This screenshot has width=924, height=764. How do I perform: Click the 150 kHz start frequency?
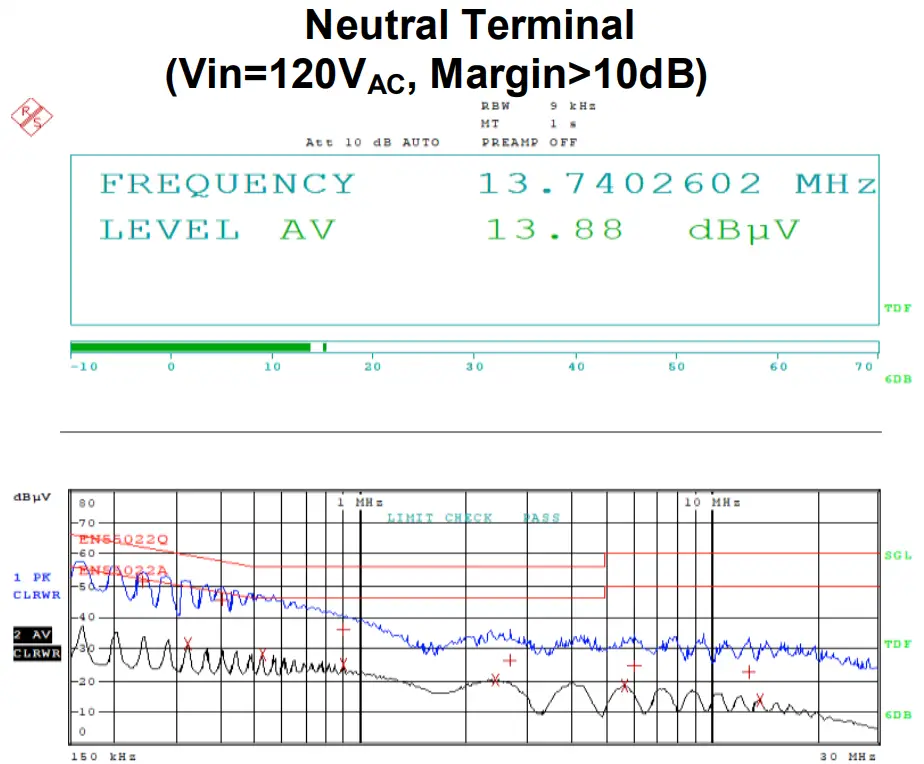tap(104, 756)
